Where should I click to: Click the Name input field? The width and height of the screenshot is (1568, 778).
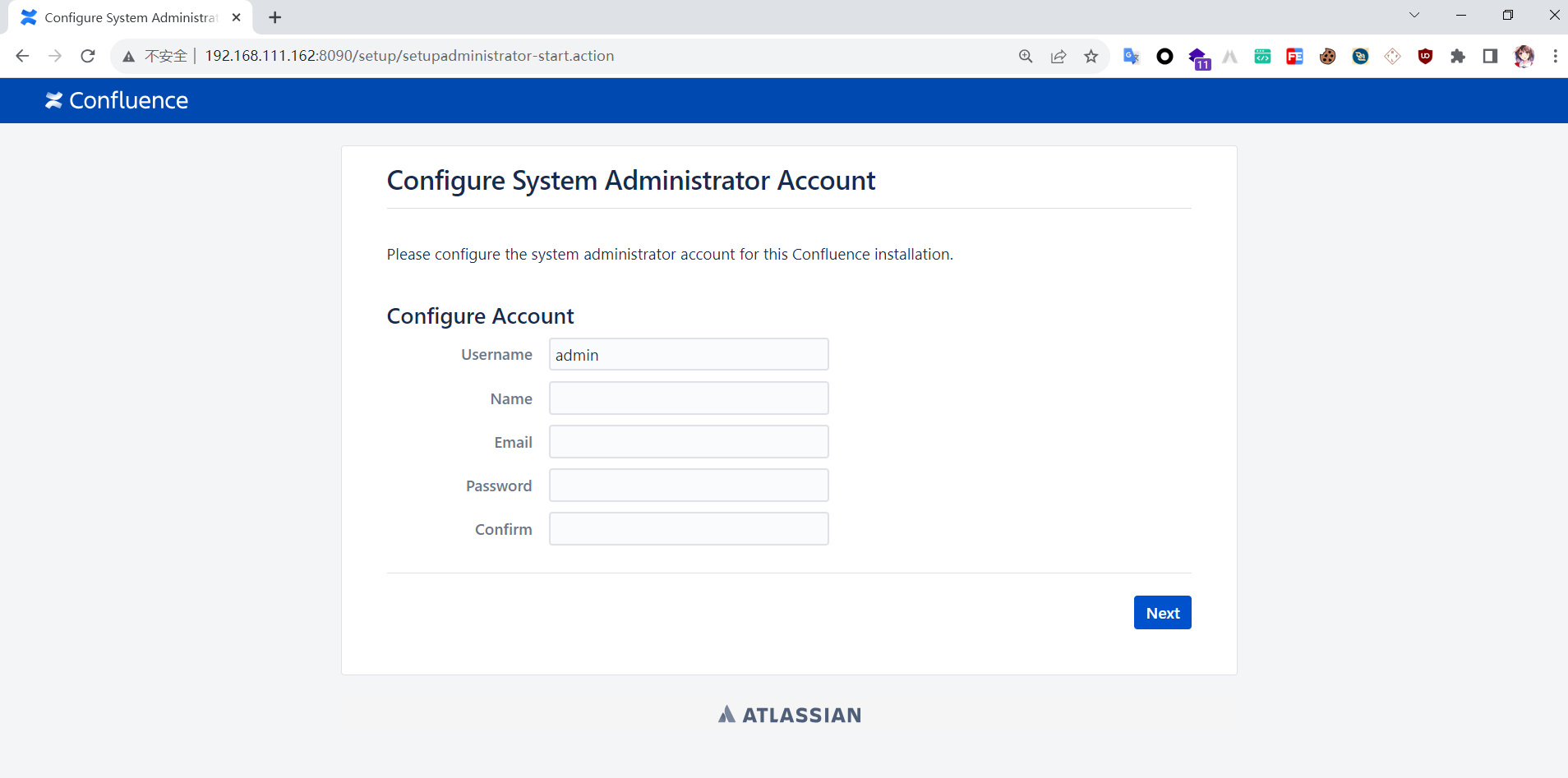point(689,398)
